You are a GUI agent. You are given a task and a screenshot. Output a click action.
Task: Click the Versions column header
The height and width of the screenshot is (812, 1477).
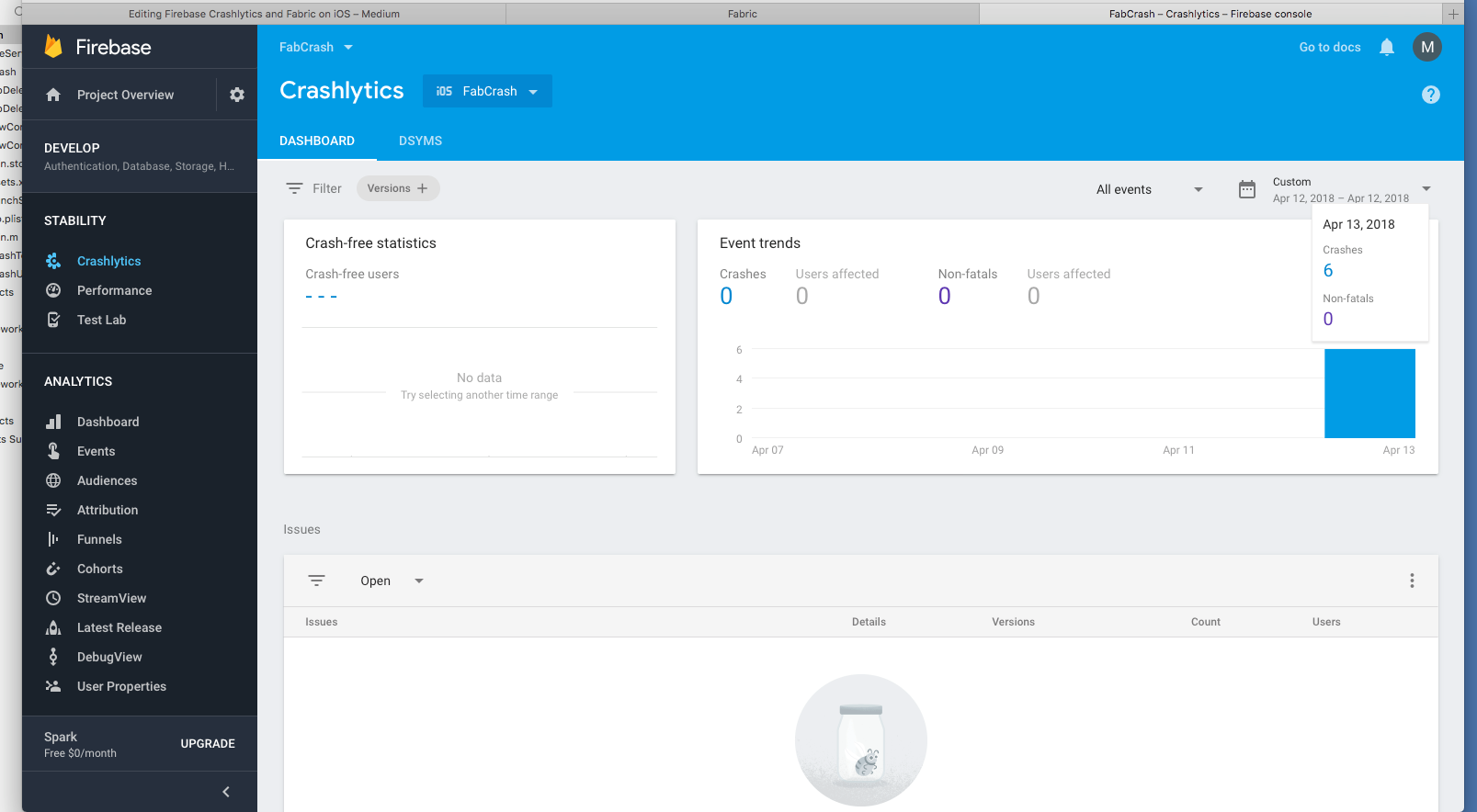click(1013, 622)
